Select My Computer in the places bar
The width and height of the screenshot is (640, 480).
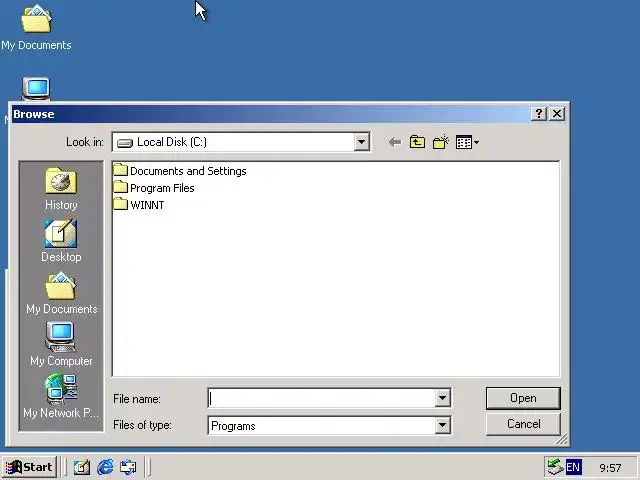61,344
